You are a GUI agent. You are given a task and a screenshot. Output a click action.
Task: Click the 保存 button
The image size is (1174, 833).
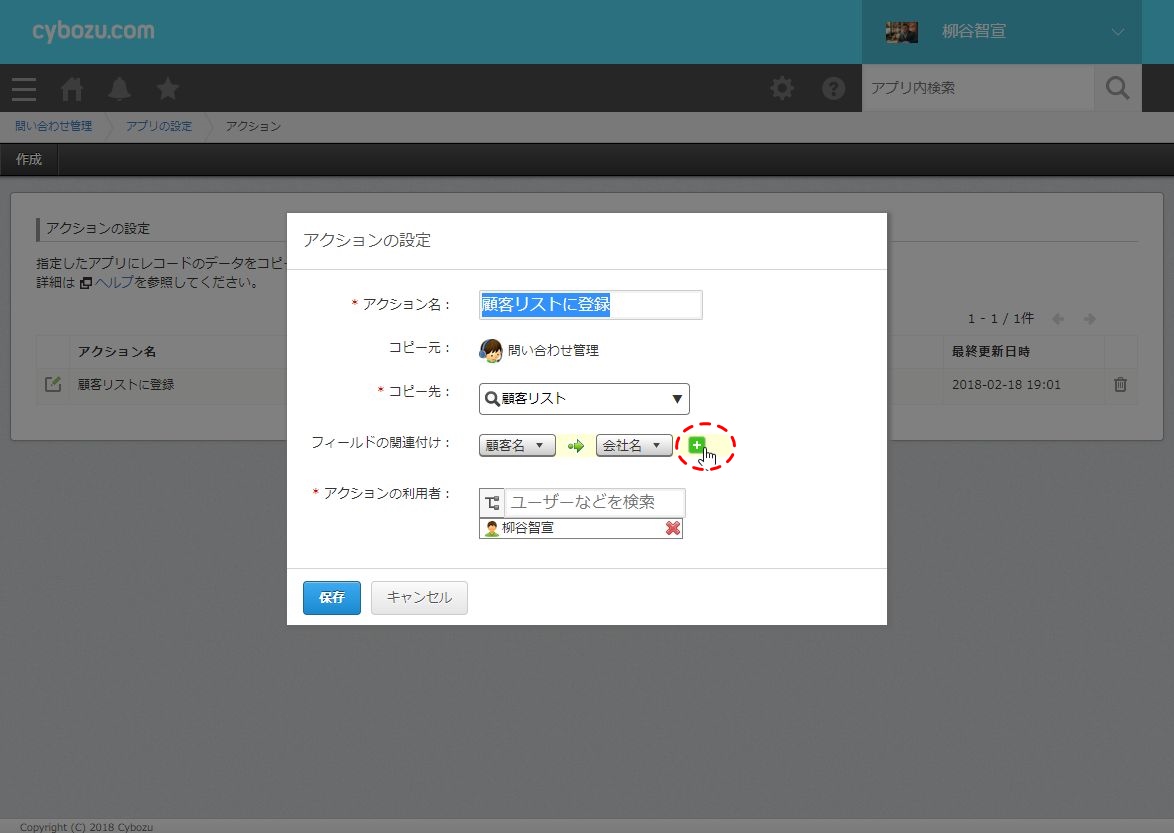(332, 597)
